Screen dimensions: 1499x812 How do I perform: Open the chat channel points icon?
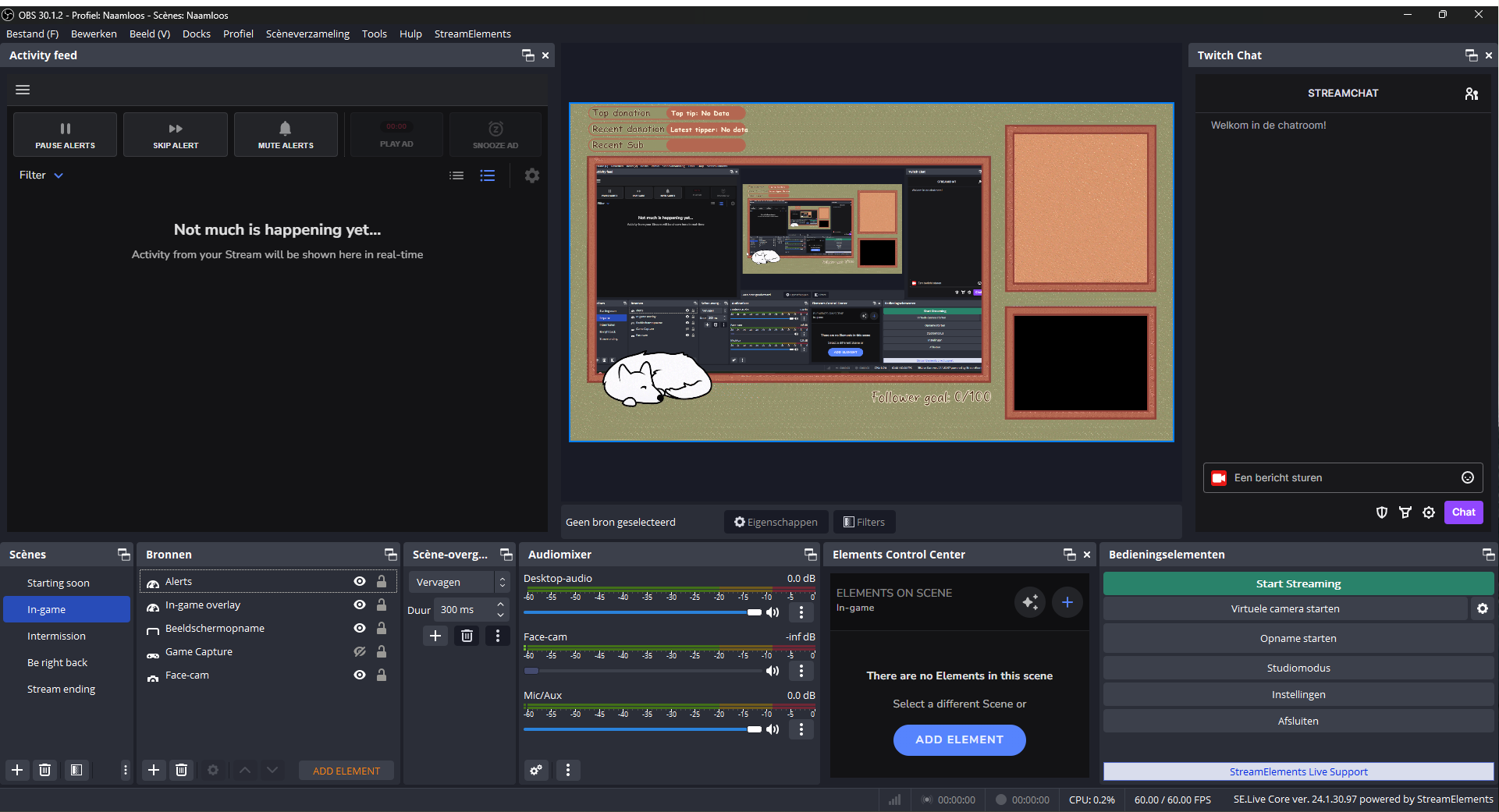[x=1405, y=512]
